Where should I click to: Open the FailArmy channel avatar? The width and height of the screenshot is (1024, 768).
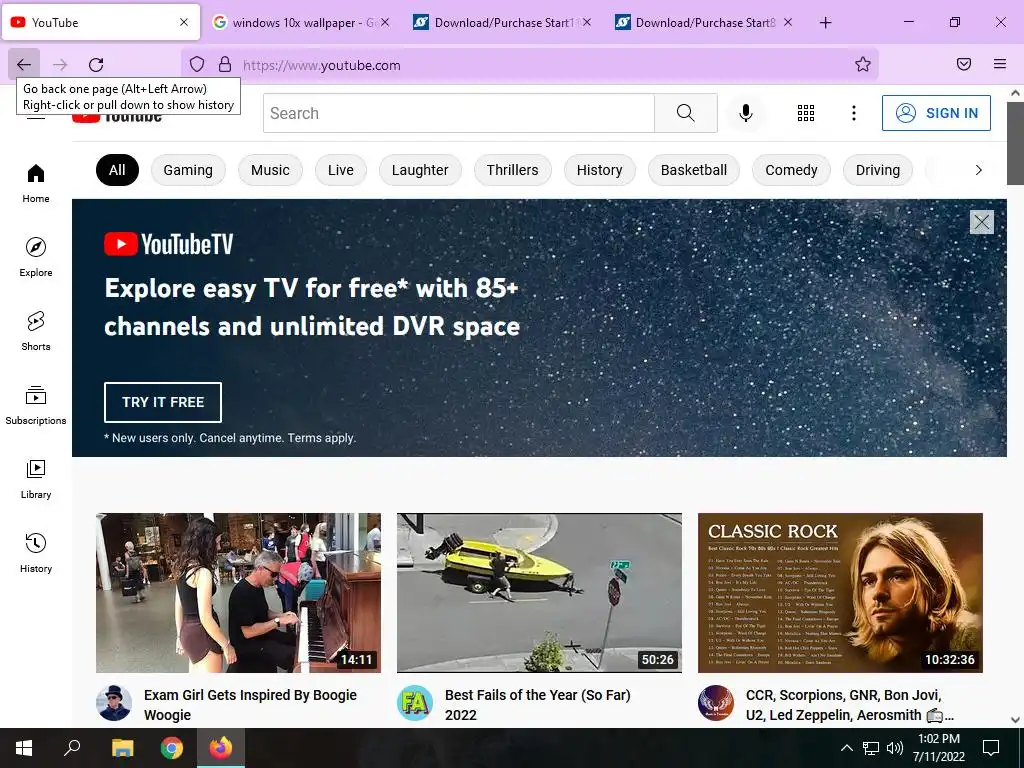click(x=415, y=703)
